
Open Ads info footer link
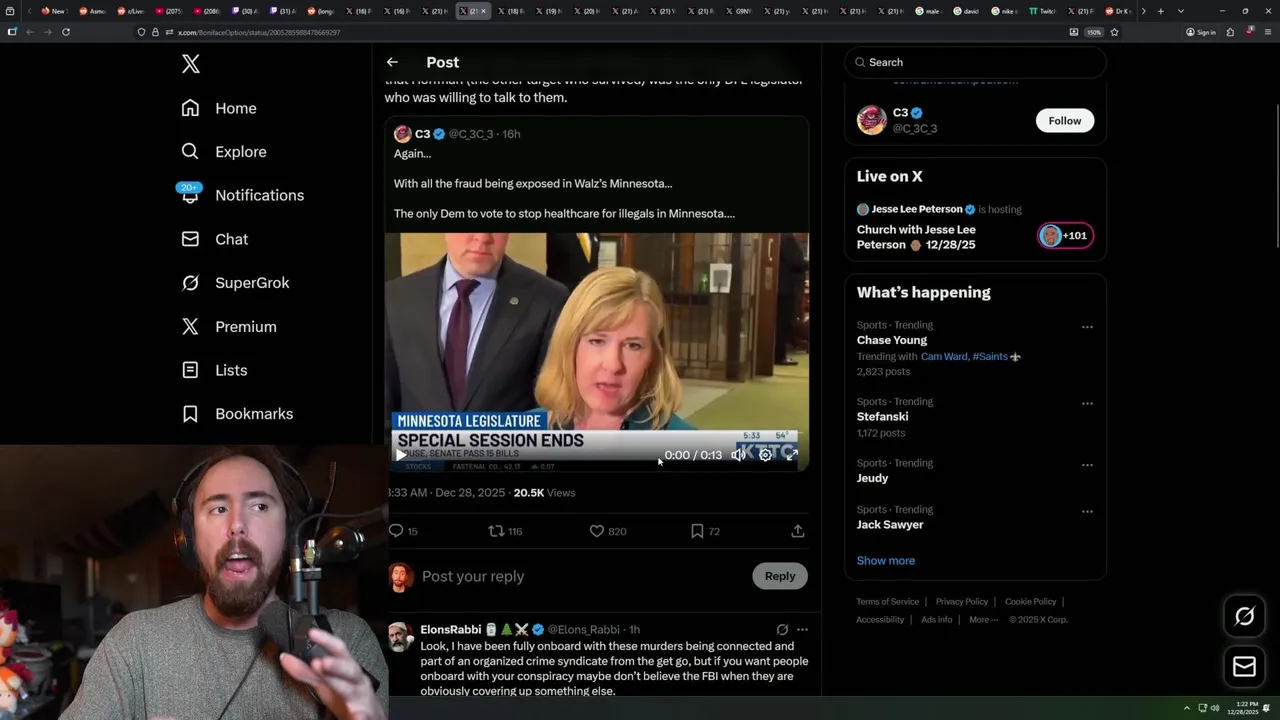937,620
